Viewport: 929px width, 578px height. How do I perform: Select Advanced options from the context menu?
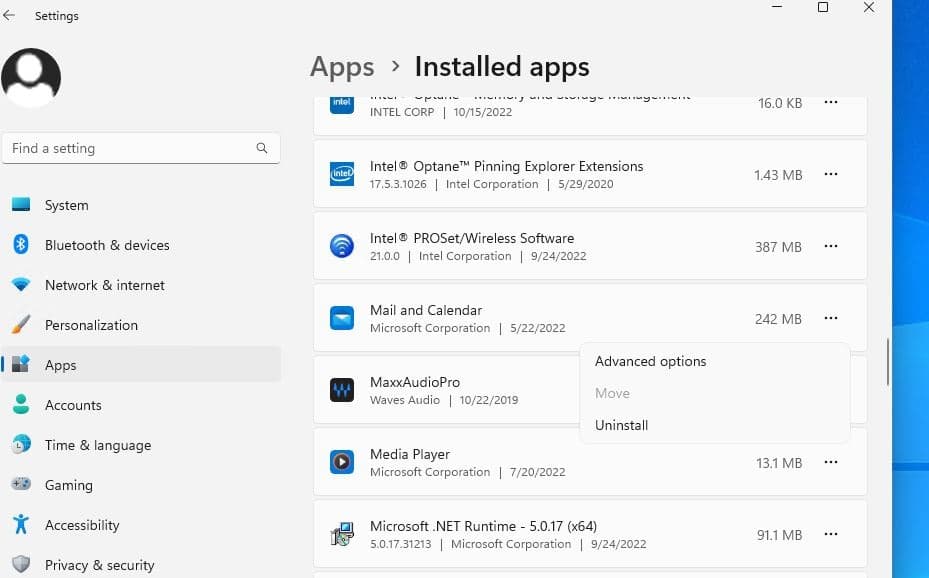point(650,361)
